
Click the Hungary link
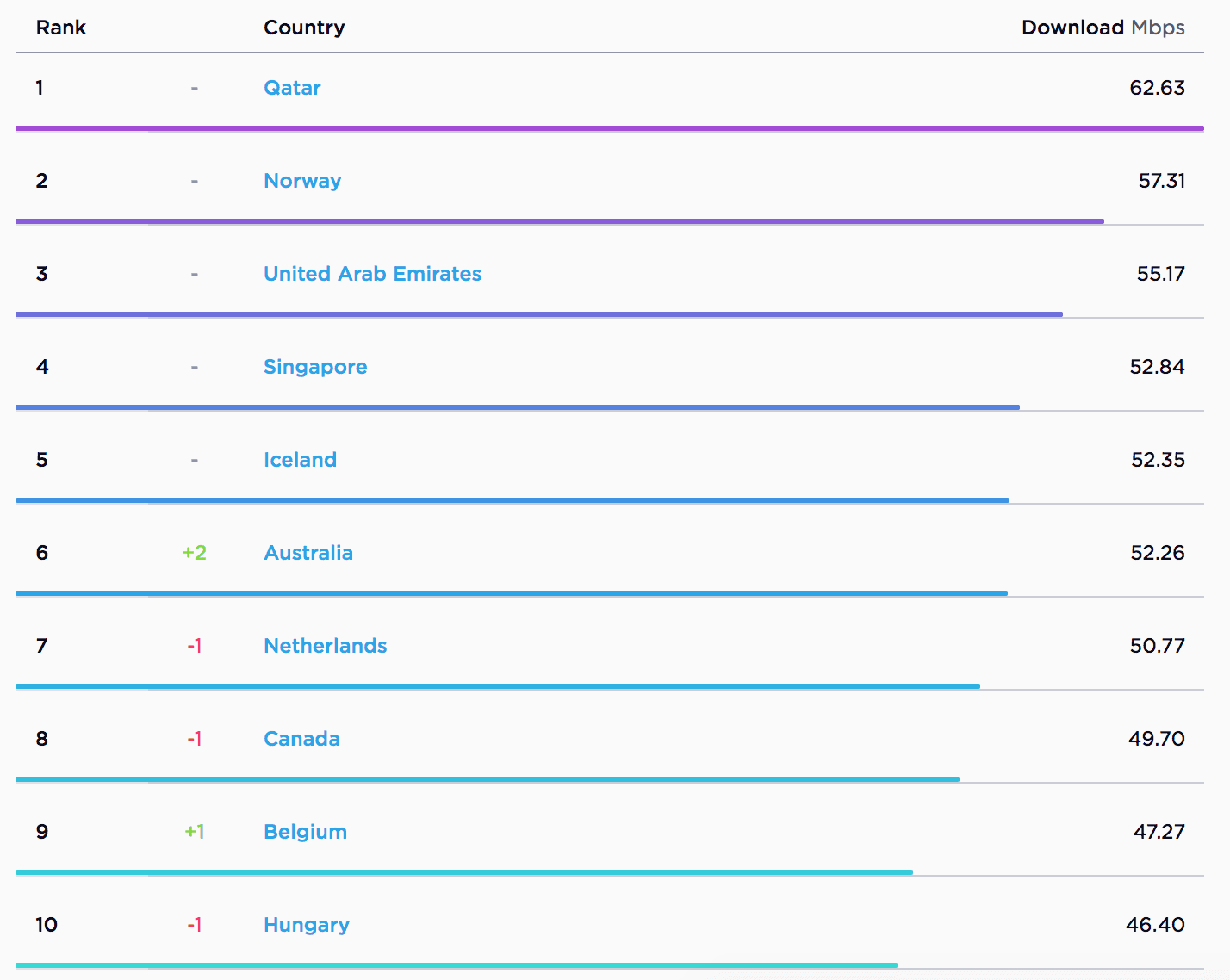[307, 925]
